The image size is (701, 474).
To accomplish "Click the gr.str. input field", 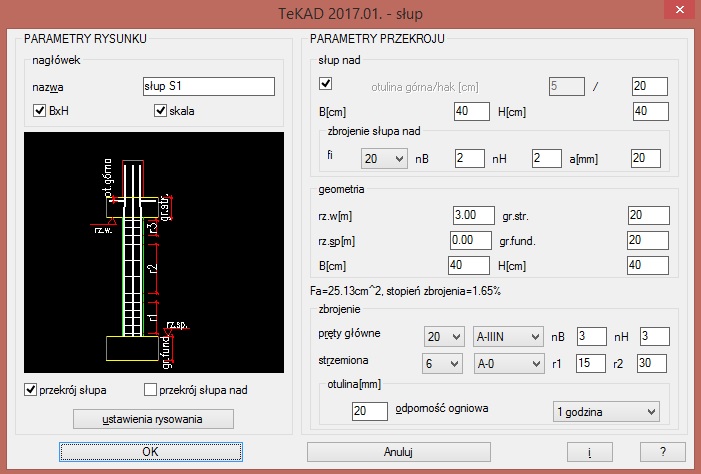I will click(x=649, y=216).
